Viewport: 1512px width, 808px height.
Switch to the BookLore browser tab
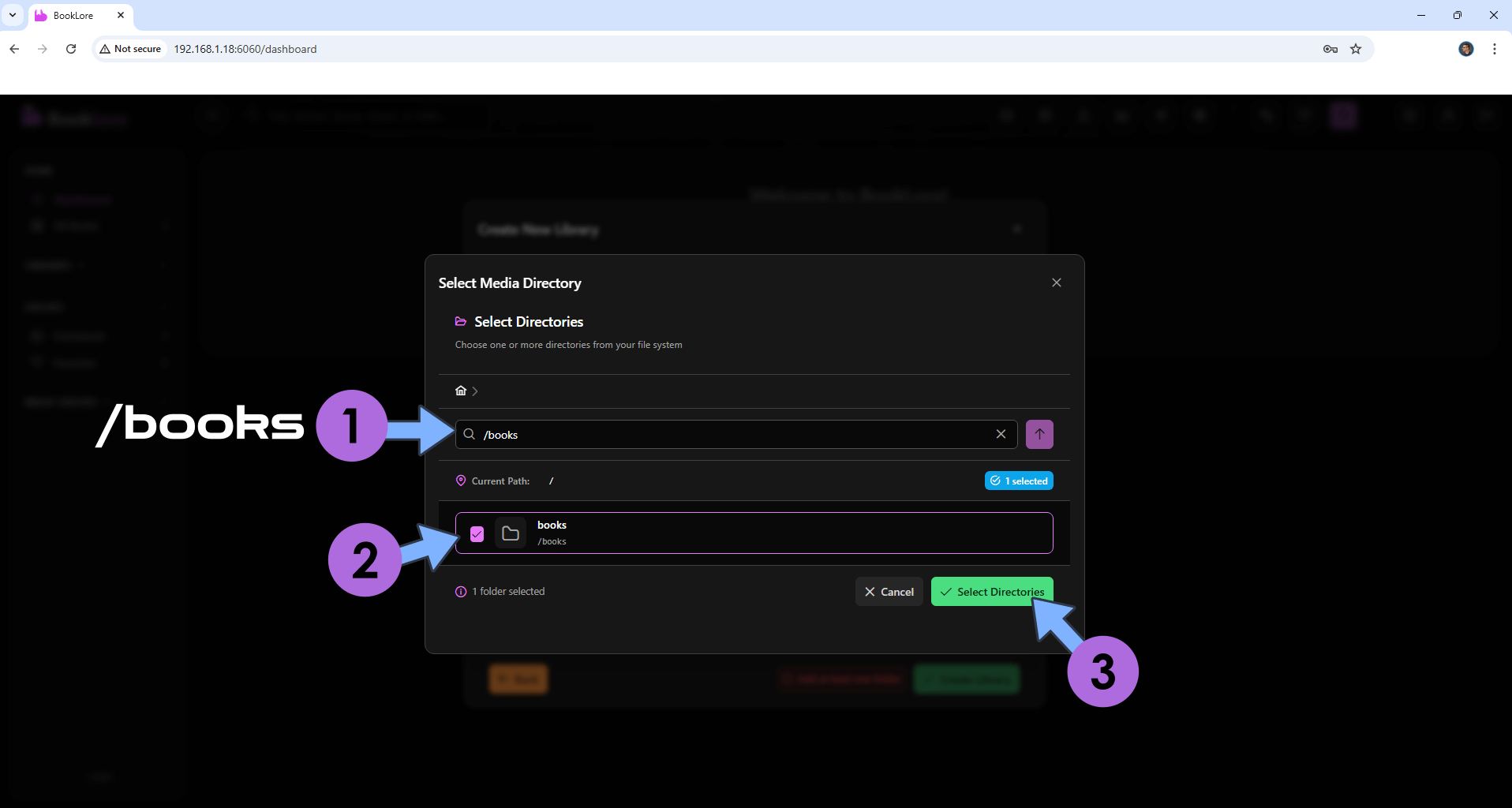click(73, 16)
